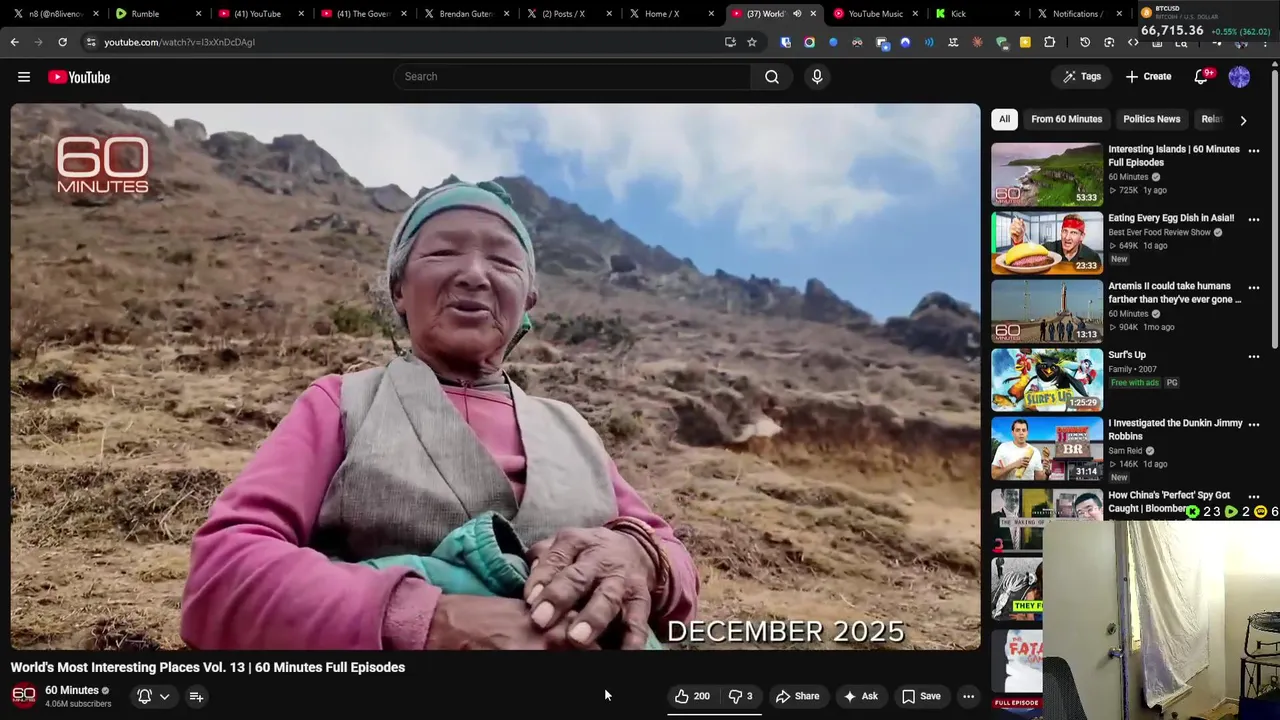Click the search magnifier button
This screenshot has width=1280, height=720.
coord(772,77)
